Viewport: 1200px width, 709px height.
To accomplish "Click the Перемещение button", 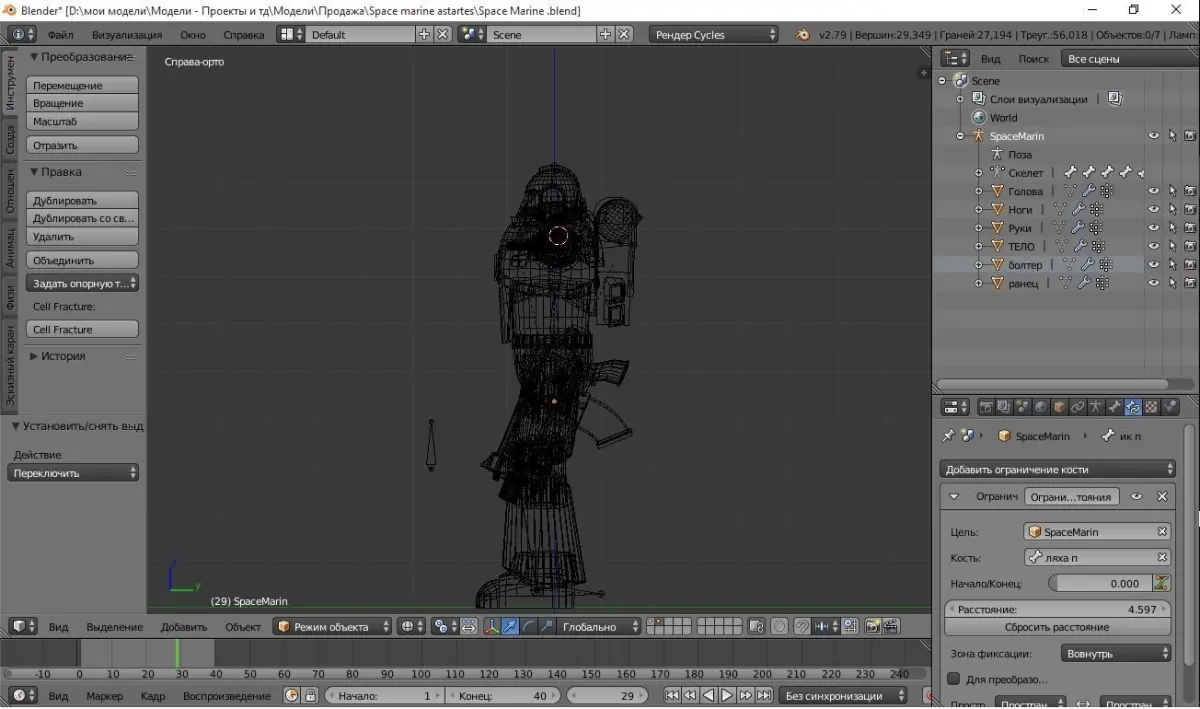I will coord(82,85).
